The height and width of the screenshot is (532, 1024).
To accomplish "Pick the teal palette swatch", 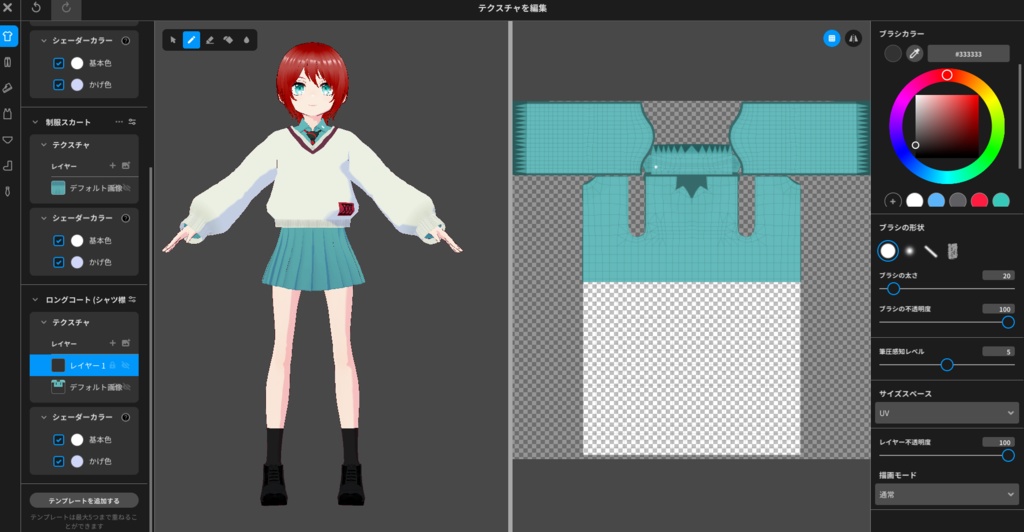I will pyautogui.click(x=1000, y=201).
